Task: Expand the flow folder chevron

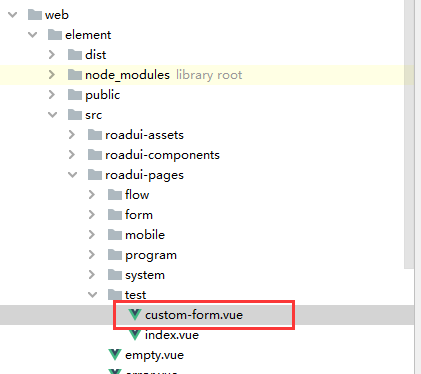Action: [x=92, y=195]
